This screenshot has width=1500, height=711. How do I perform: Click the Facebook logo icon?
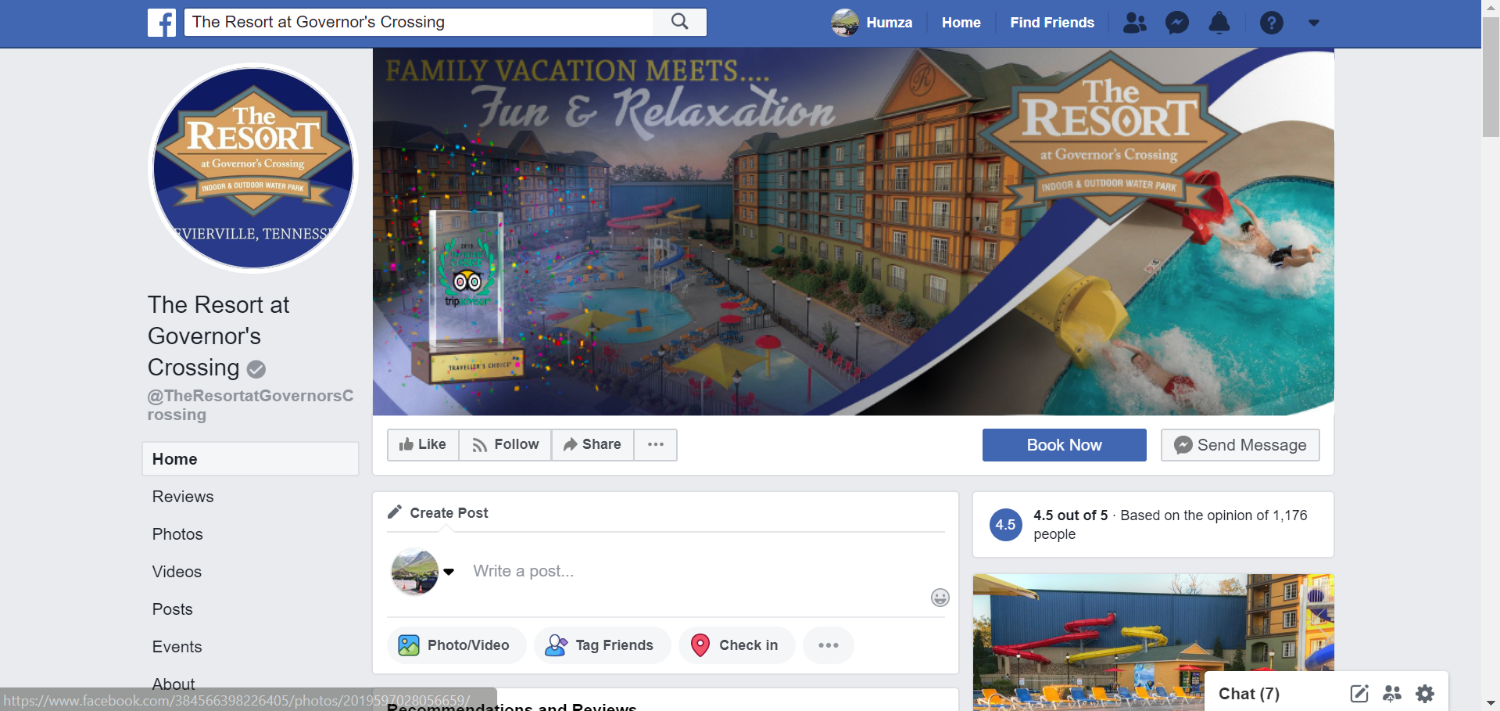tap(162, 22)
